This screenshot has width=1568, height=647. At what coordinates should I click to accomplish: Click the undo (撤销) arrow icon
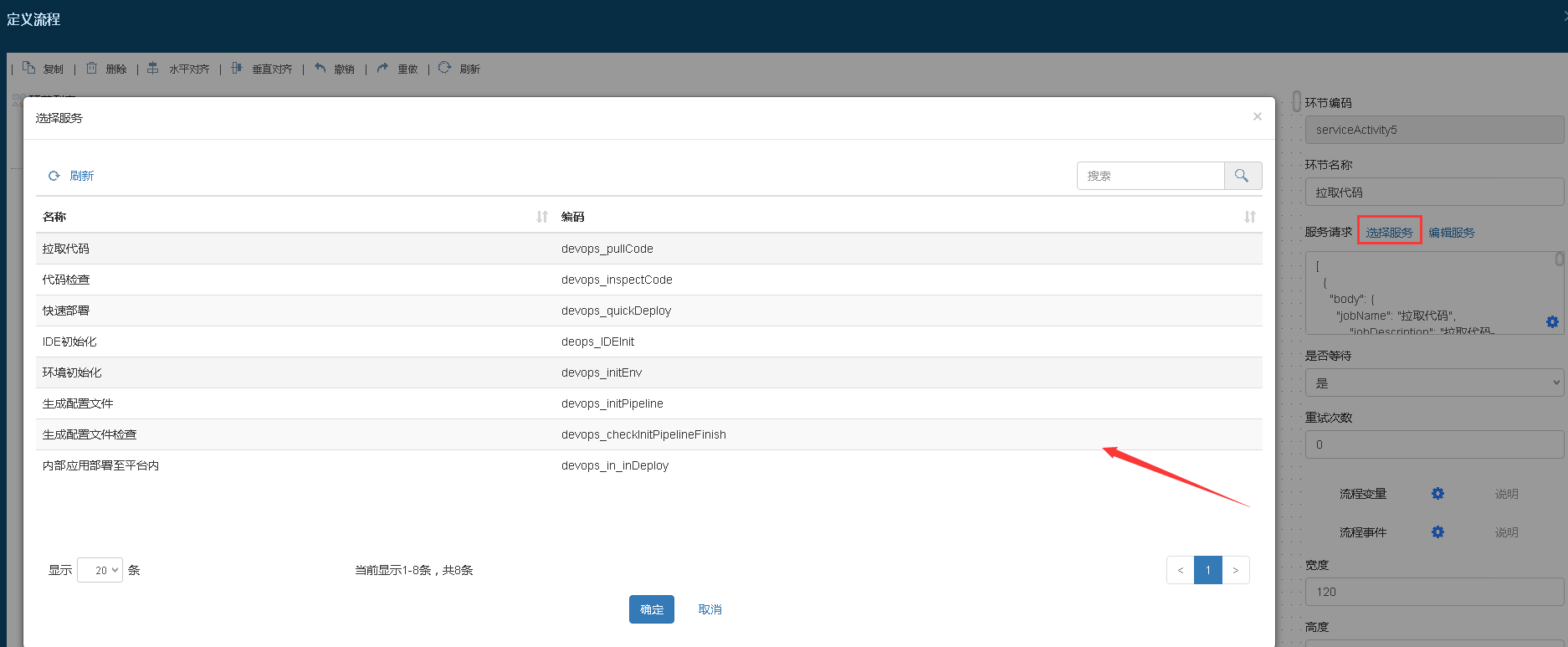[320, 68]
